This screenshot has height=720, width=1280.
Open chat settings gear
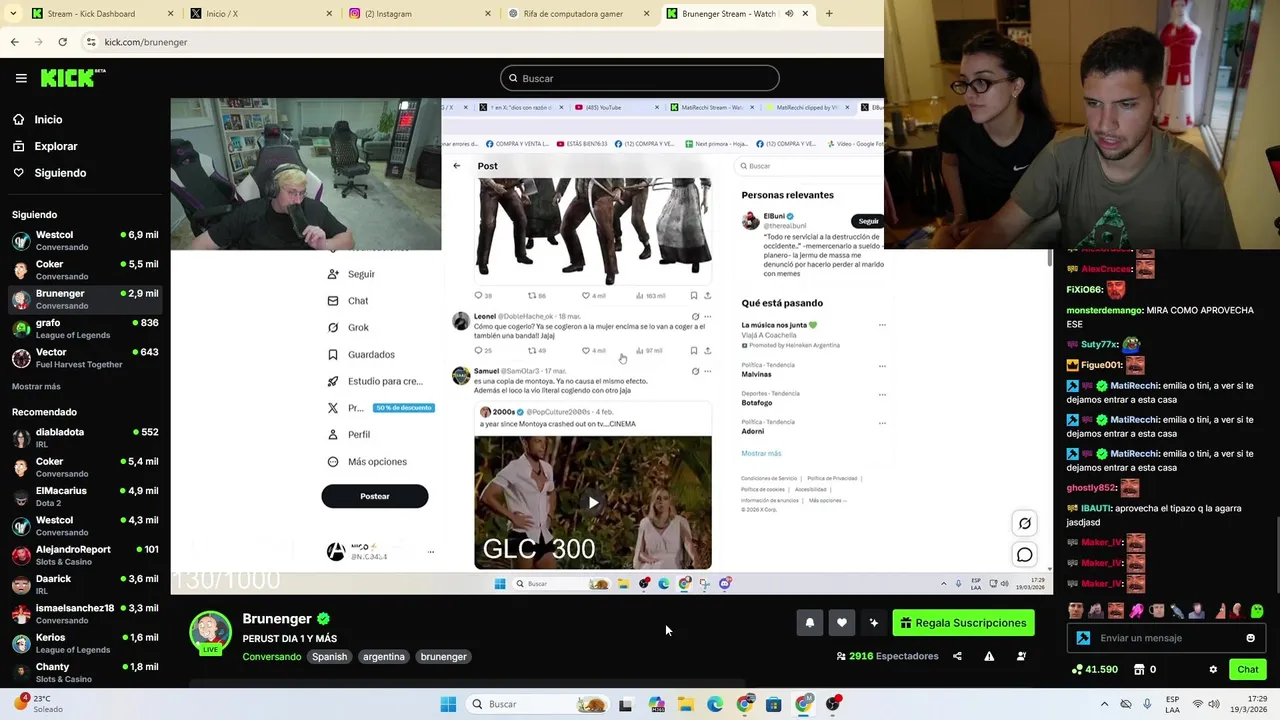coord(1213,669)
